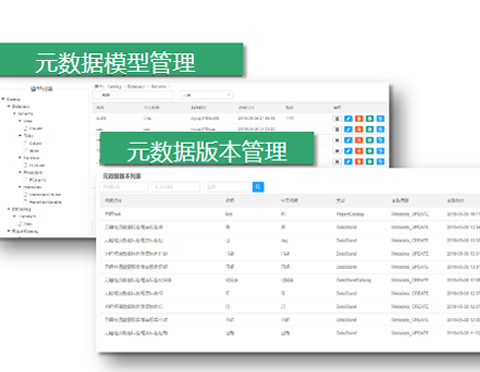Click the green icon in first row
This screenshot has width=480, height=372.
coord(370,118)
